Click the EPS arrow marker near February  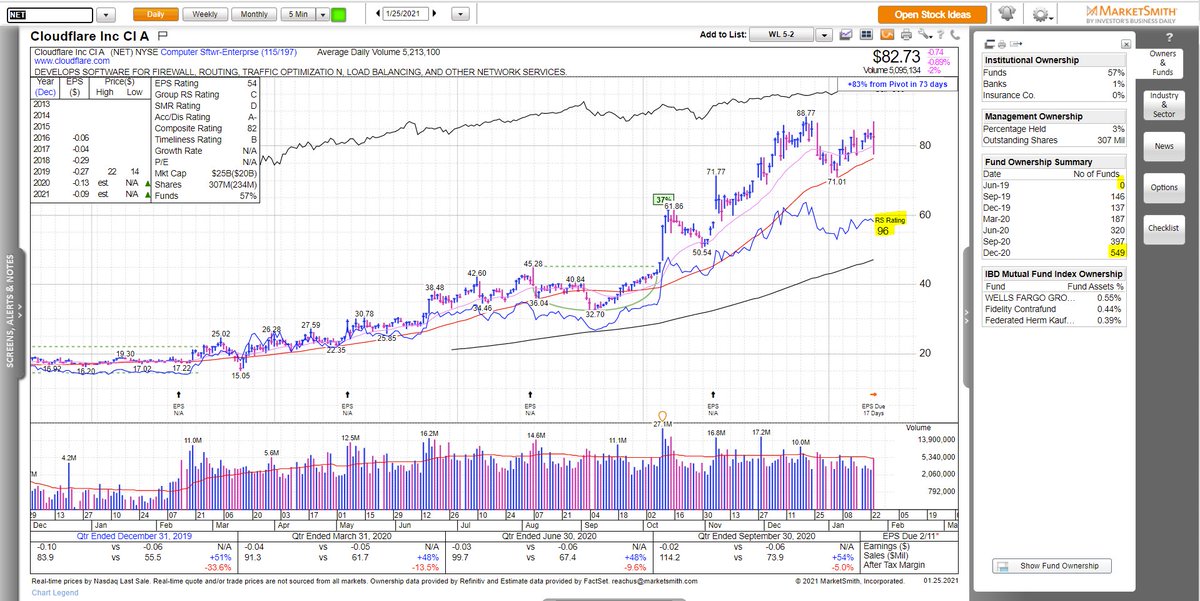[180, 393]
